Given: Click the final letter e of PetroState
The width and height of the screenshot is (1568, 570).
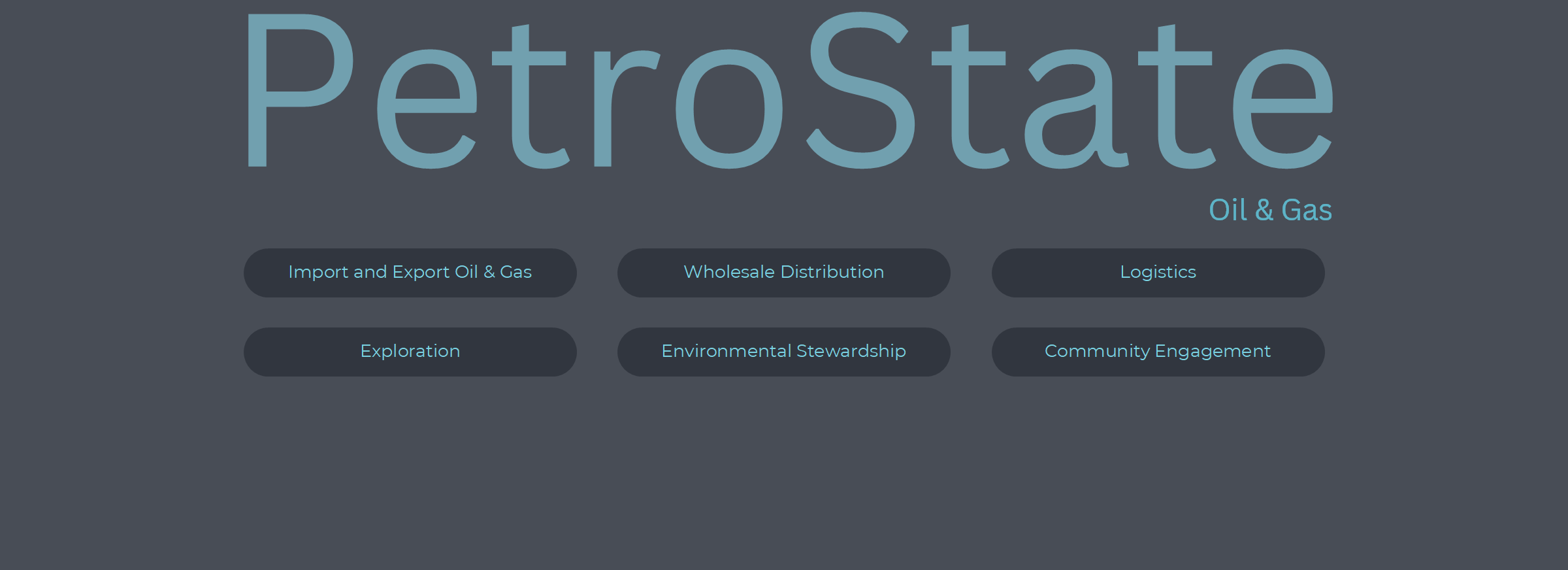Looking at the screenshot, I should click(x=1282, y=110).
